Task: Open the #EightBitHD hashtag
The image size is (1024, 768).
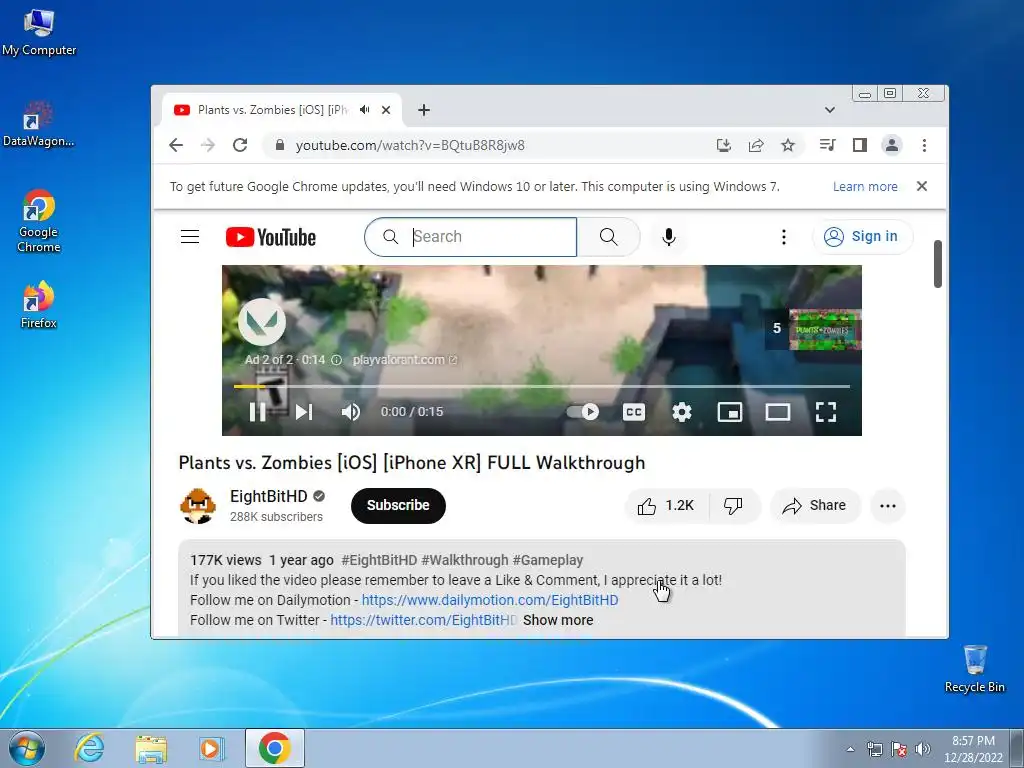Action: click(379, 560)
